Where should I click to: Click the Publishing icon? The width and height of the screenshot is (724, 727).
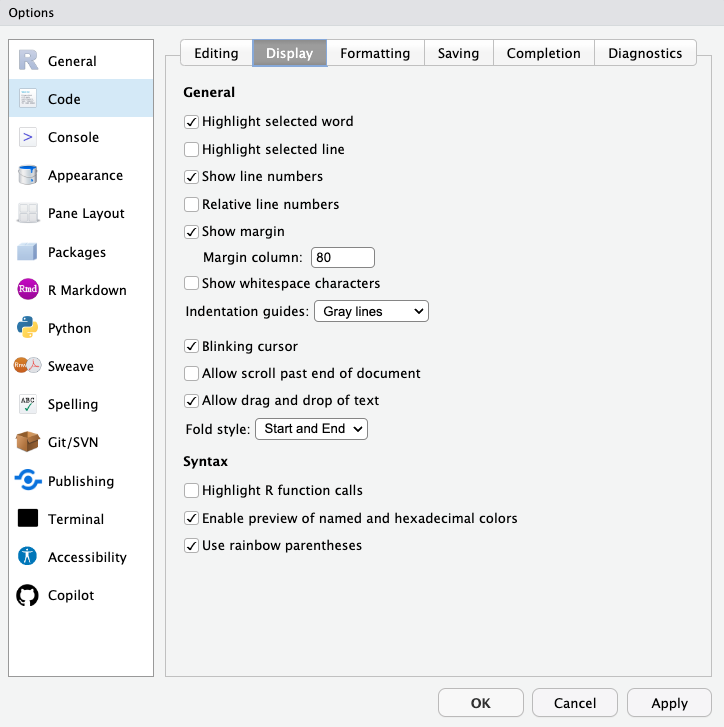[28, 481]
